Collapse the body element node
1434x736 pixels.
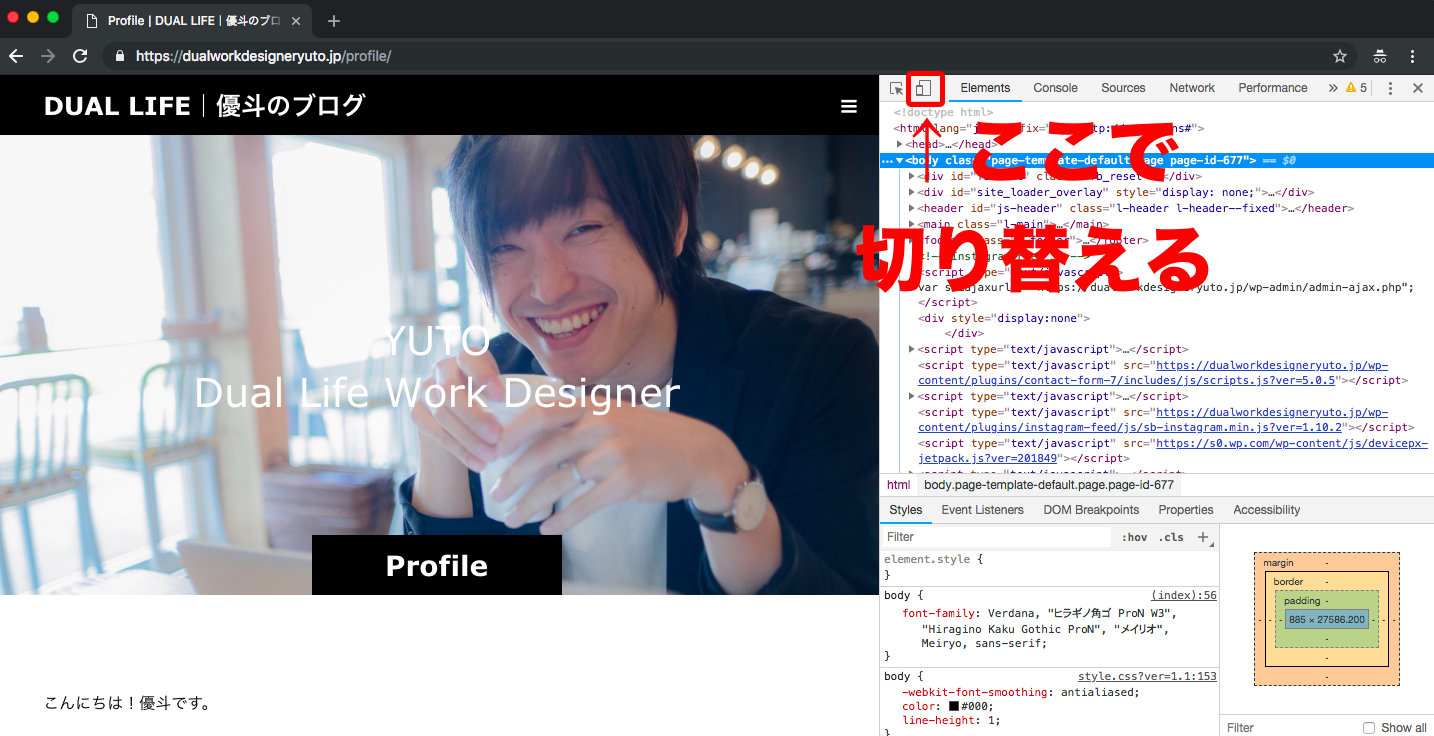coord(900,160)
